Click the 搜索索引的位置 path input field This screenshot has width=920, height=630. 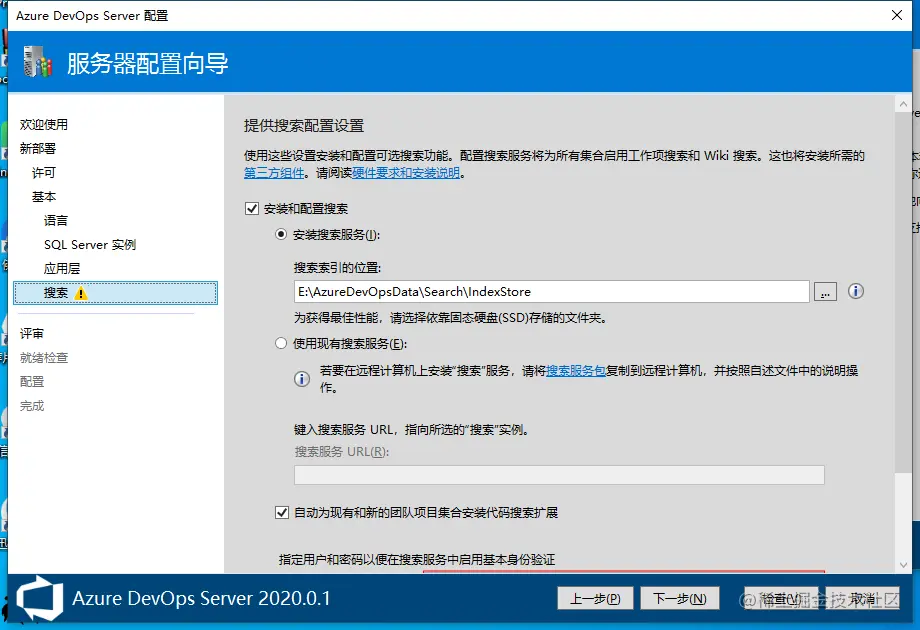pyautogui.click(x=552, y=292)
